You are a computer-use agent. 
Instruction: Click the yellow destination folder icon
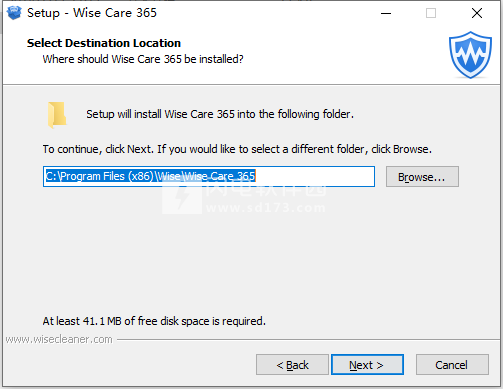[57, 115]
